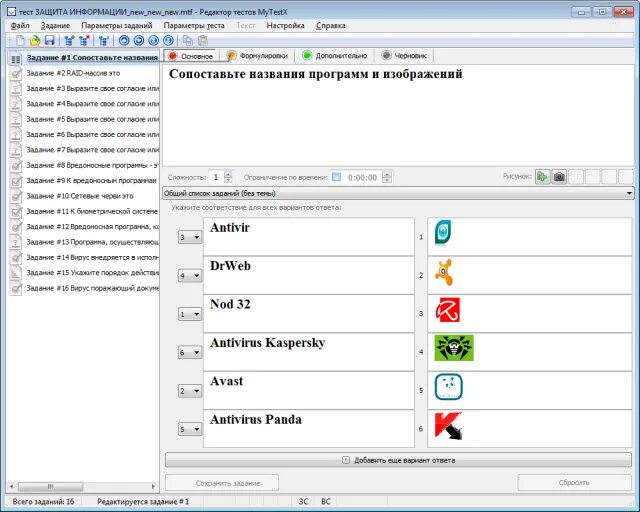Select the Avira red umbrella logo image

pos(447,309)
